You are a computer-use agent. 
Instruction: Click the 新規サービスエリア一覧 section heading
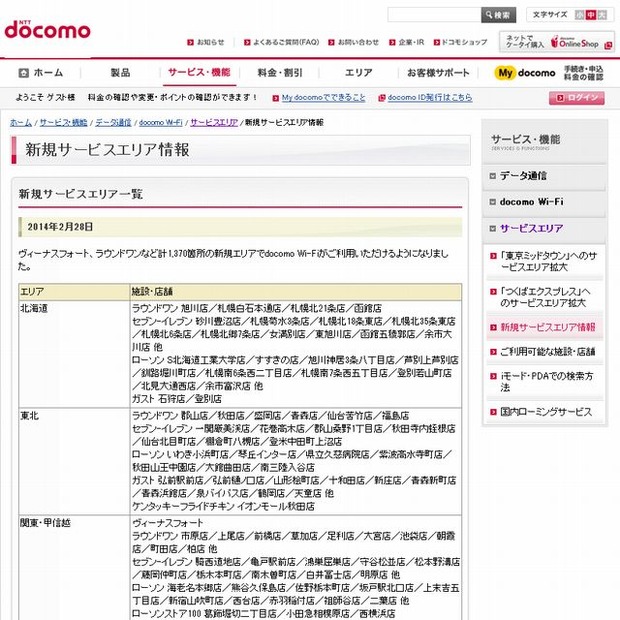click(x=81, y=194)
